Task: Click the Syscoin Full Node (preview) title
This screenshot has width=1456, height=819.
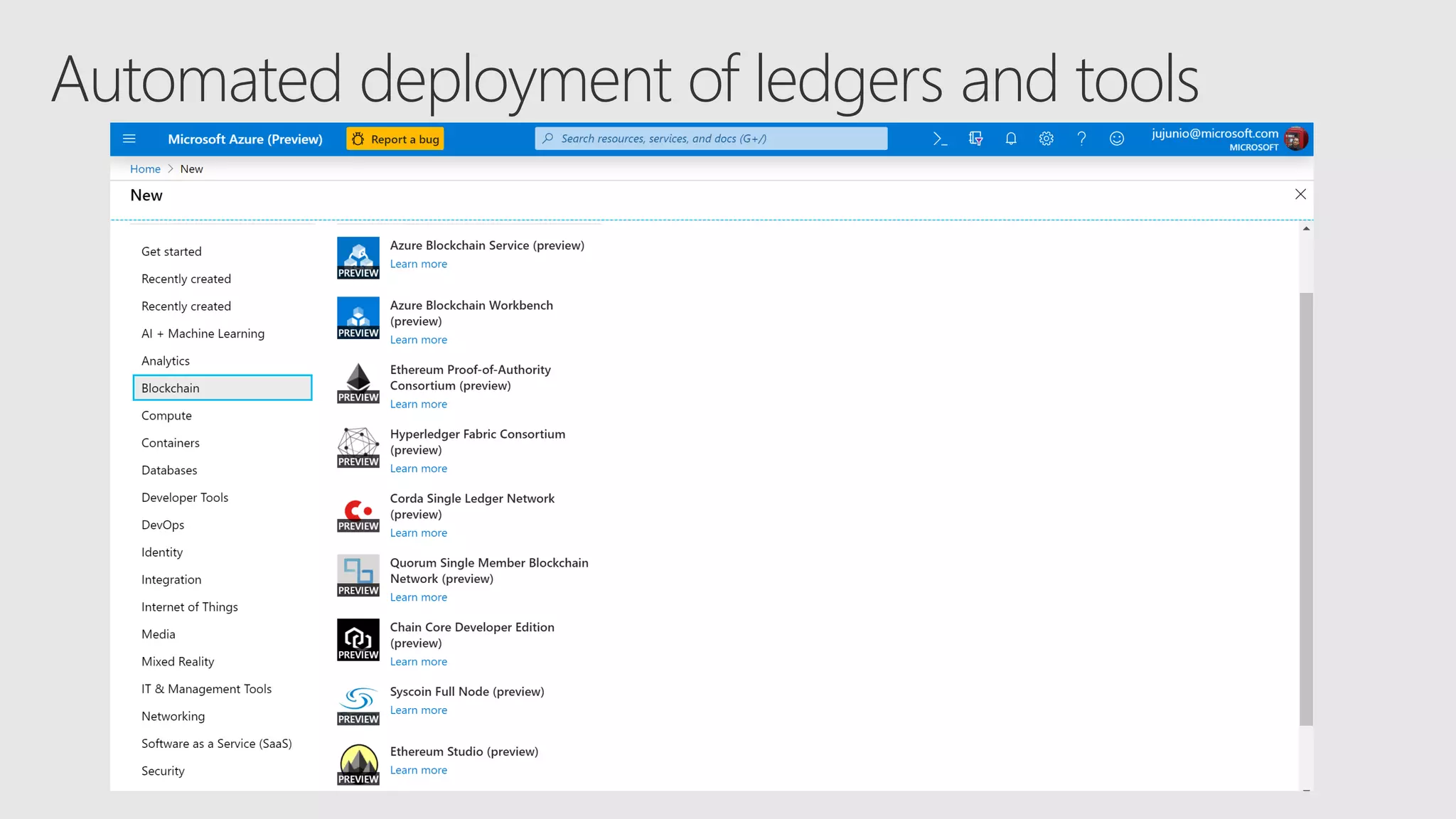Action: point(467,692)
